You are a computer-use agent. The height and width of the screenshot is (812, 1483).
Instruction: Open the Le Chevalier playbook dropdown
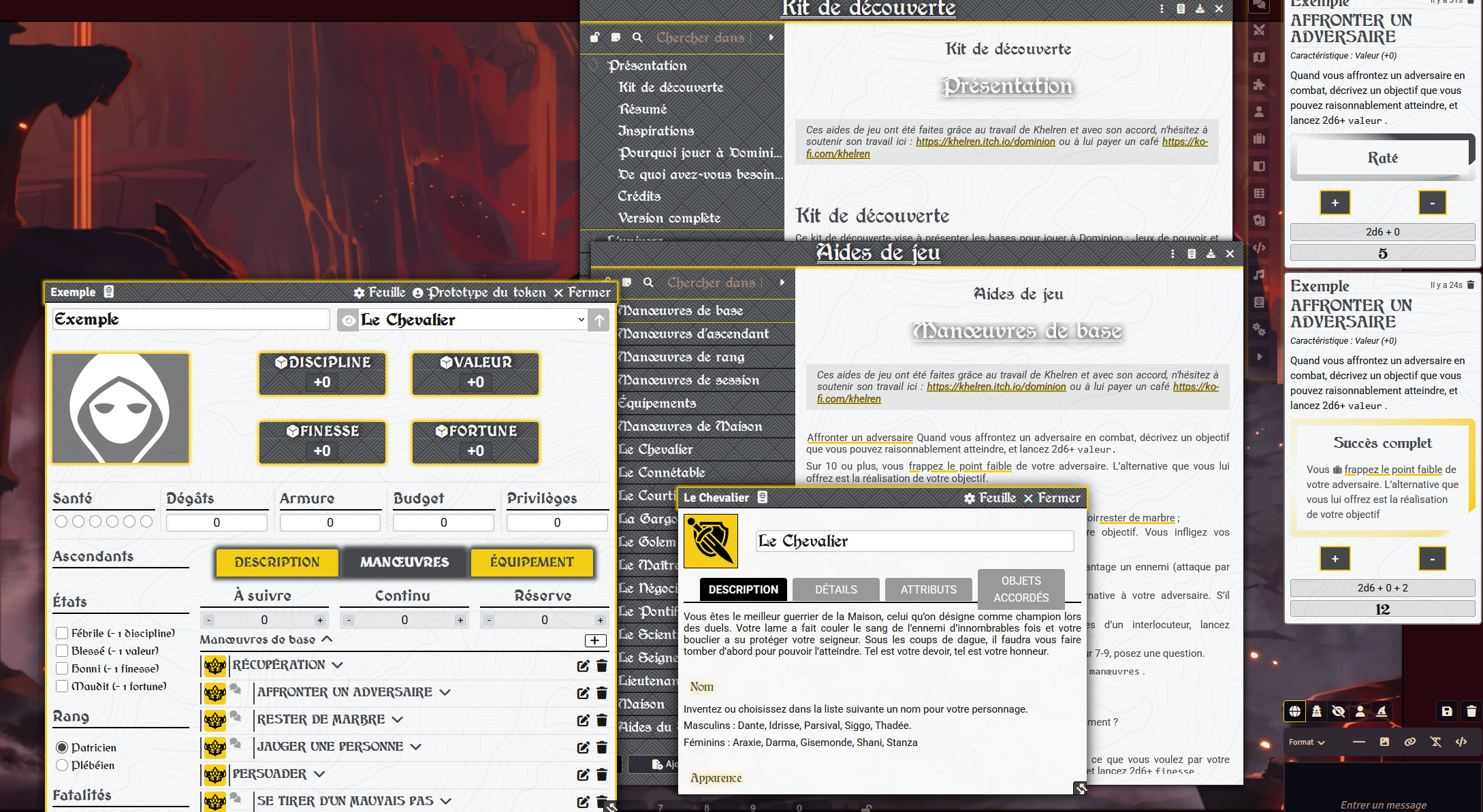click(473, 320)
